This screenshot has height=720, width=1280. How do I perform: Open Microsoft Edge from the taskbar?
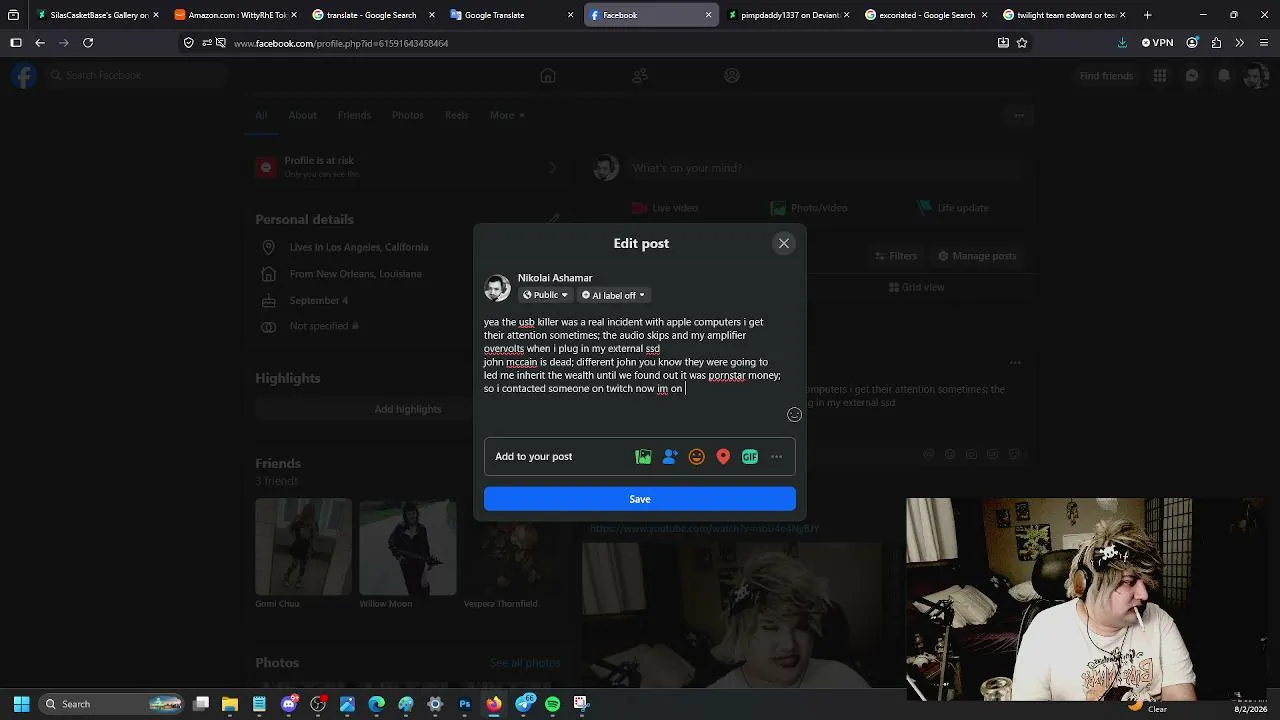(x=376, y=704)
